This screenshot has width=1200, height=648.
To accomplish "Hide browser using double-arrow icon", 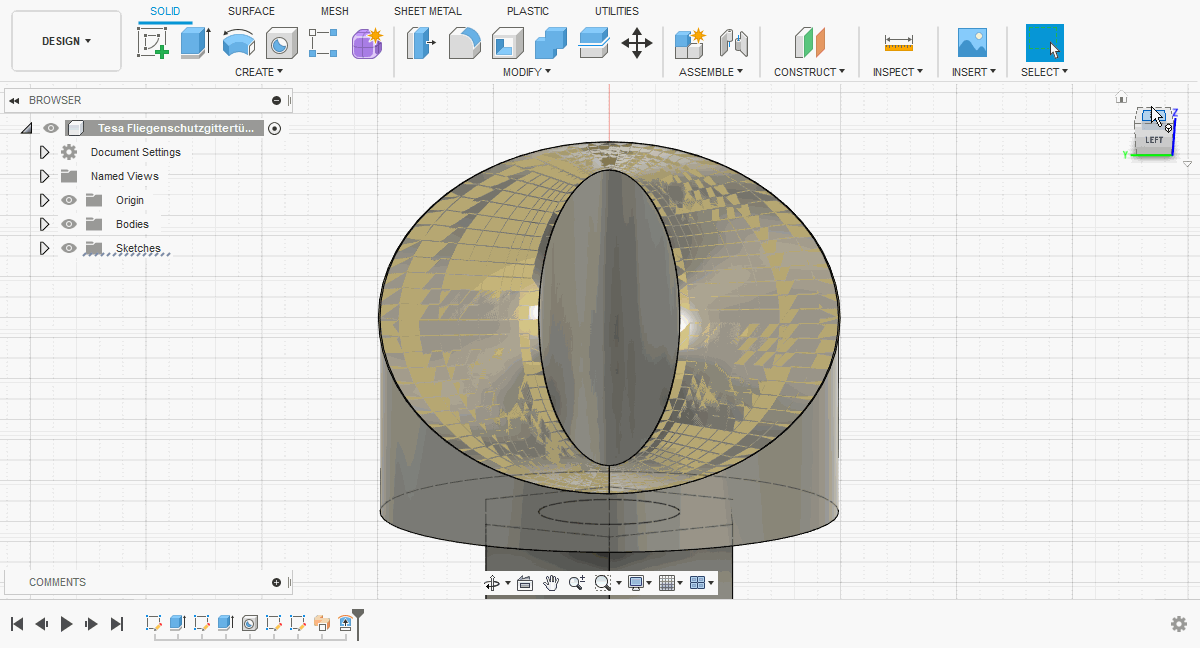I will [14, 100].
